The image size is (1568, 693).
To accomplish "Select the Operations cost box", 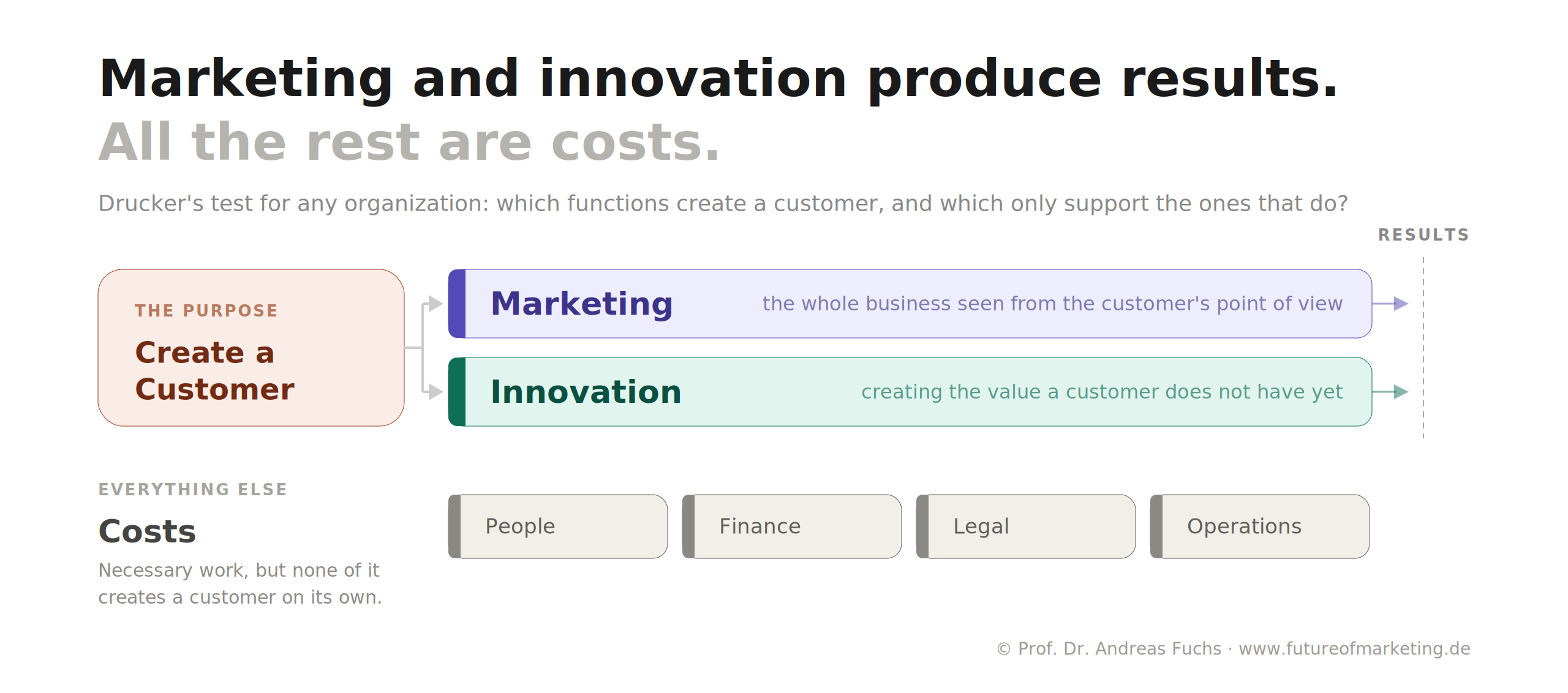I will pos(1260,526).
